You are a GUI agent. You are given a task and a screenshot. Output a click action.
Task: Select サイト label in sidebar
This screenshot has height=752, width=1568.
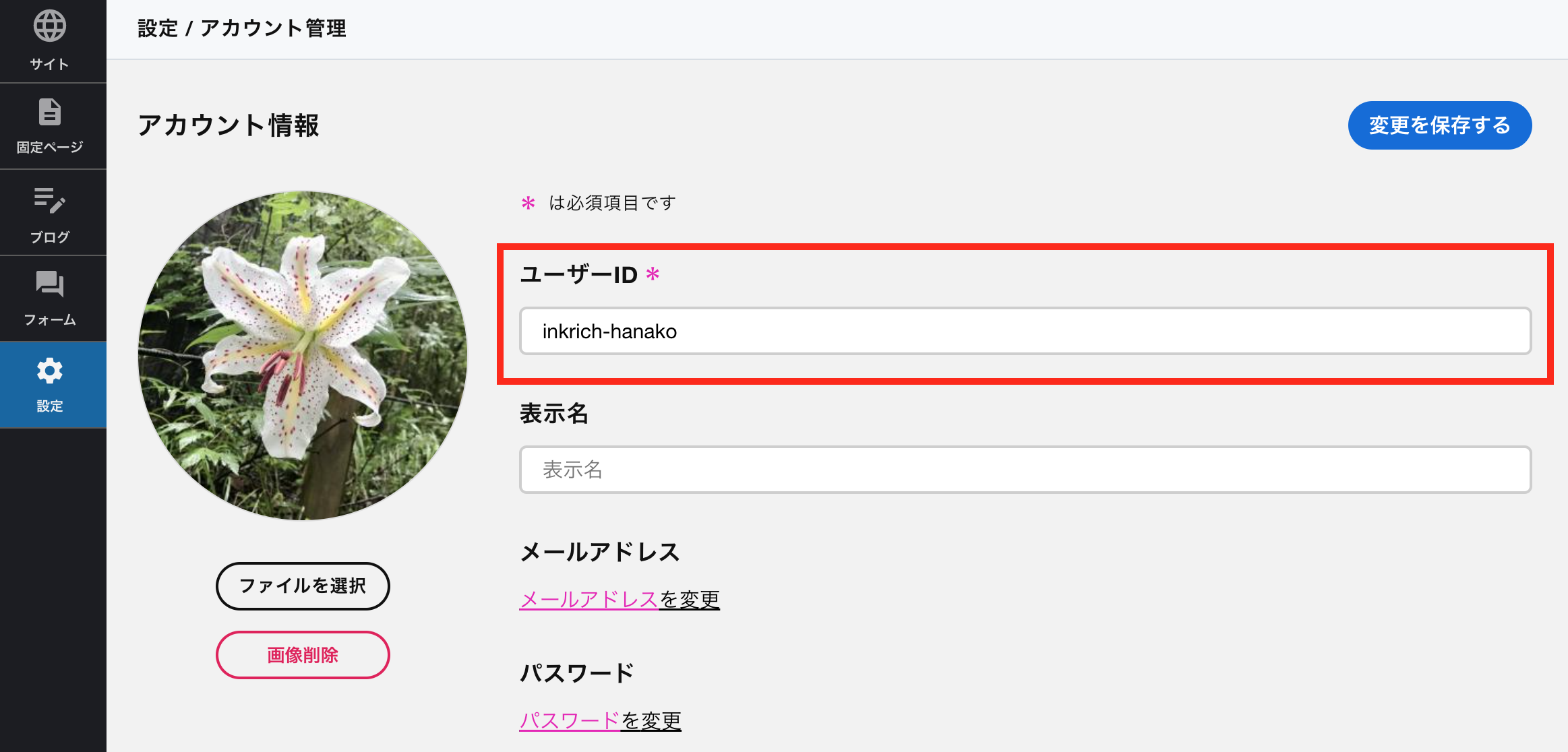pyautogui.click(x=50, y=64)
